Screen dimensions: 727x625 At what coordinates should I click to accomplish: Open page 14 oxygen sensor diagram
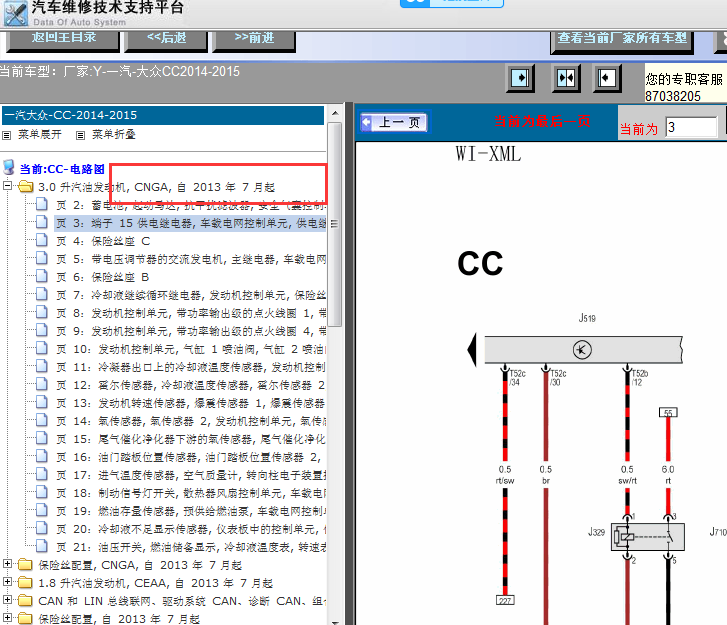point(191,421)
